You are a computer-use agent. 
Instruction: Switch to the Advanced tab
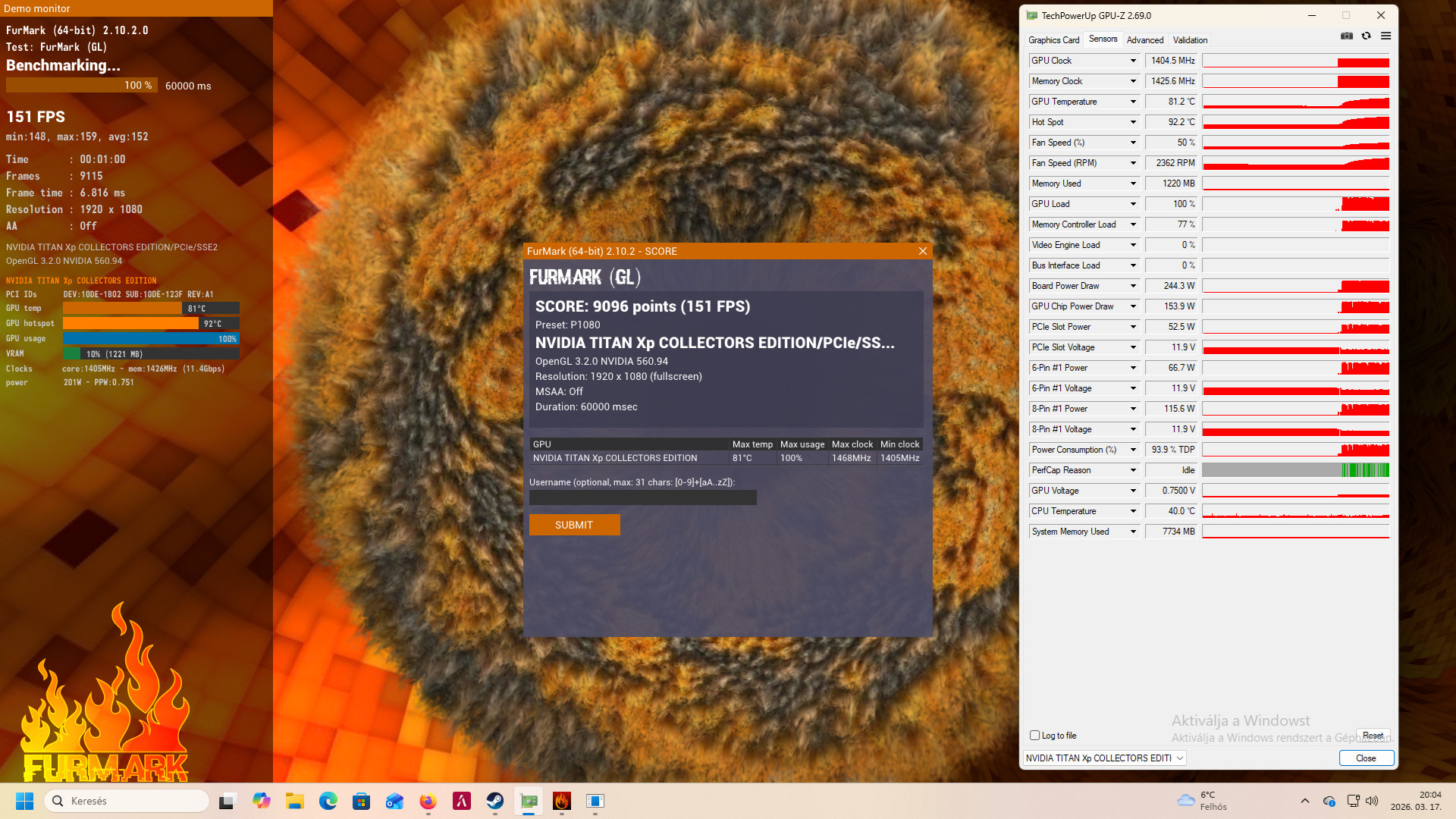pyautogui.click(x=1144, y=40)
